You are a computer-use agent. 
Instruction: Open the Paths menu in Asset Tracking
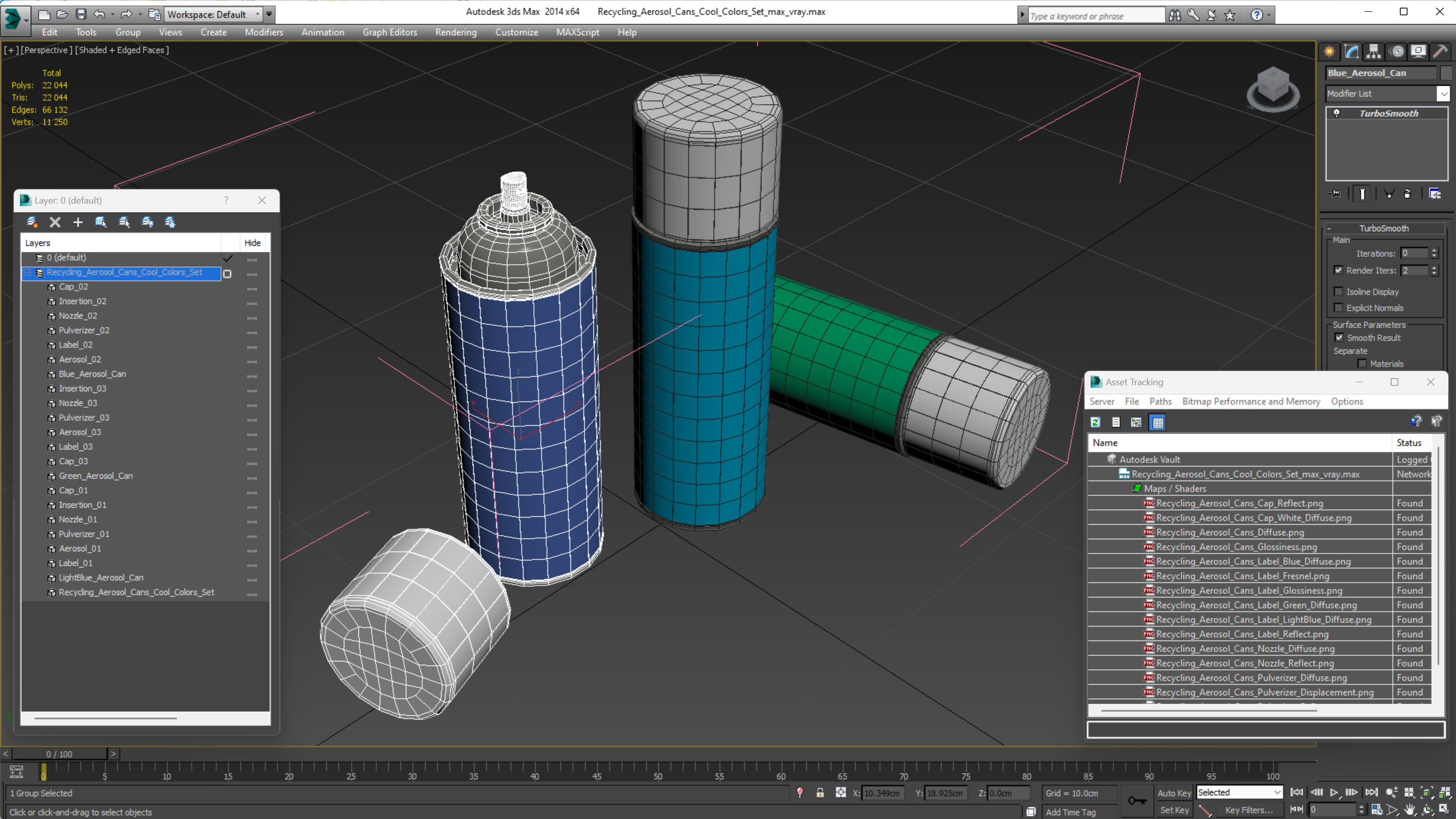click(x=1160, y=401)
